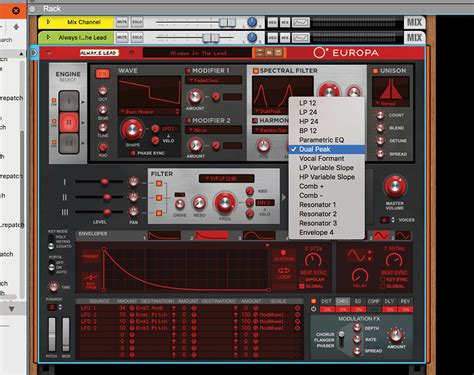This screenshot has height=375, width=474.
Task: Toggle the Wave engine ON button
Action: coord(103,74)
